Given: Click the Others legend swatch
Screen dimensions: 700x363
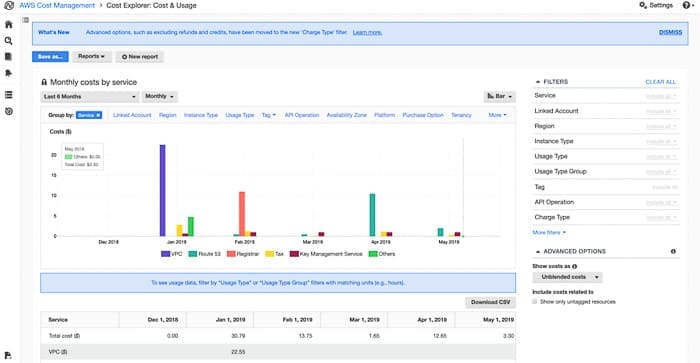Looking at the screenshot, I should tap(373, 254).
